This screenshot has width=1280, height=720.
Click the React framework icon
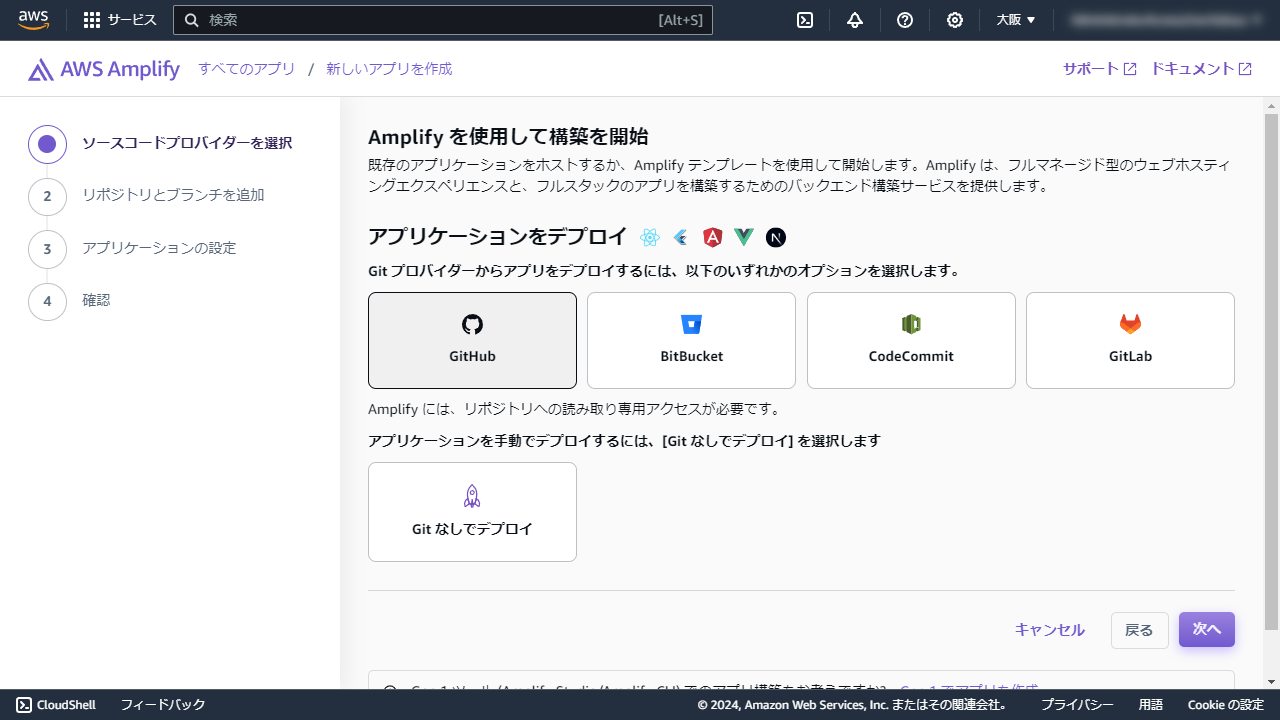coord(650,237)
